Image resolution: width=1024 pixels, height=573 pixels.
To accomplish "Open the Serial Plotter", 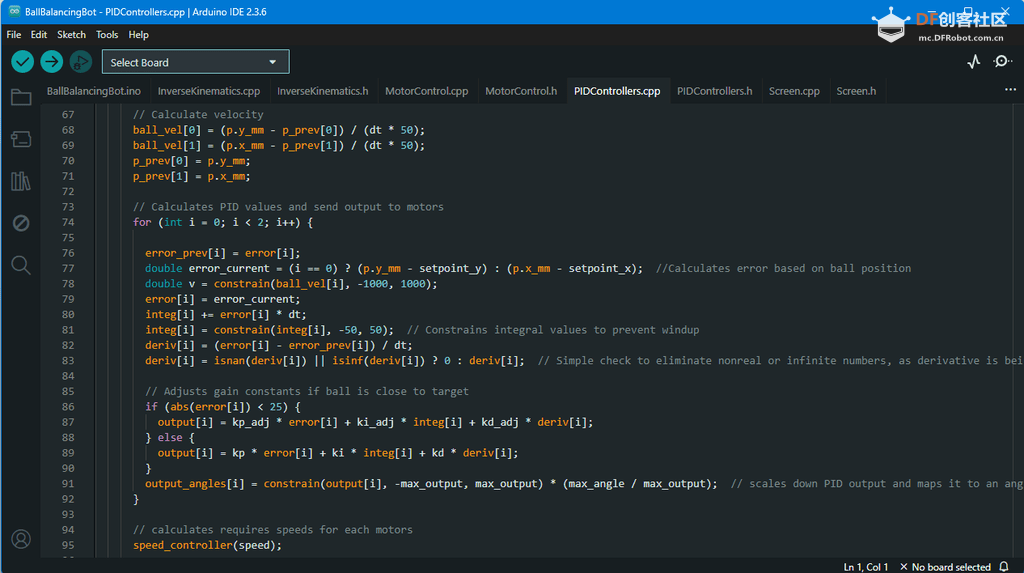I will 973,61.
